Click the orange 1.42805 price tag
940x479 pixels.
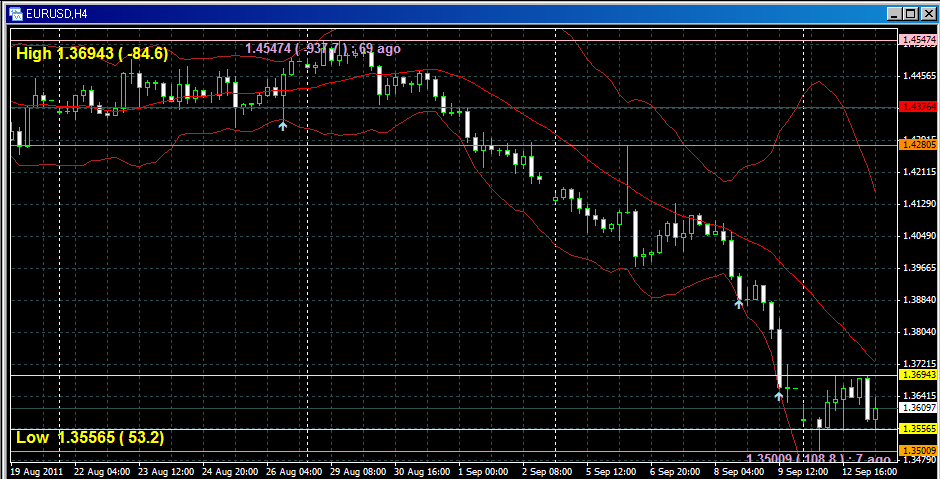[917, 145]
